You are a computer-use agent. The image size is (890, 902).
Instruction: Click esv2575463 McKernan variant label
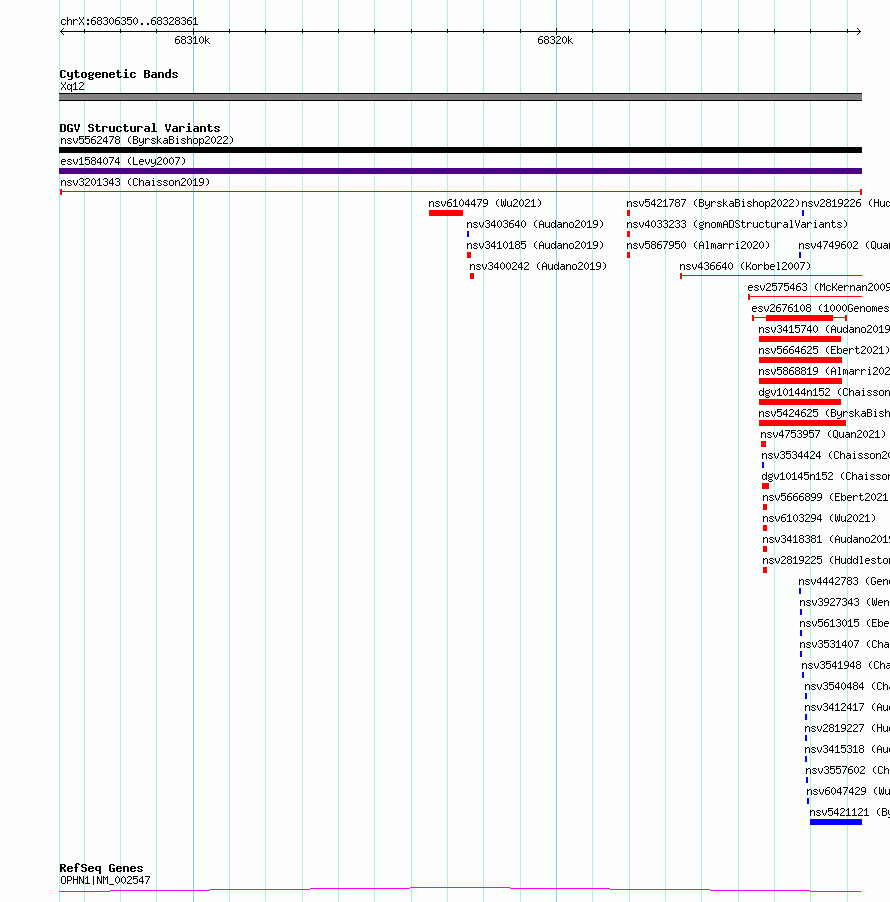pyautogui.click(x=818, y=287)
